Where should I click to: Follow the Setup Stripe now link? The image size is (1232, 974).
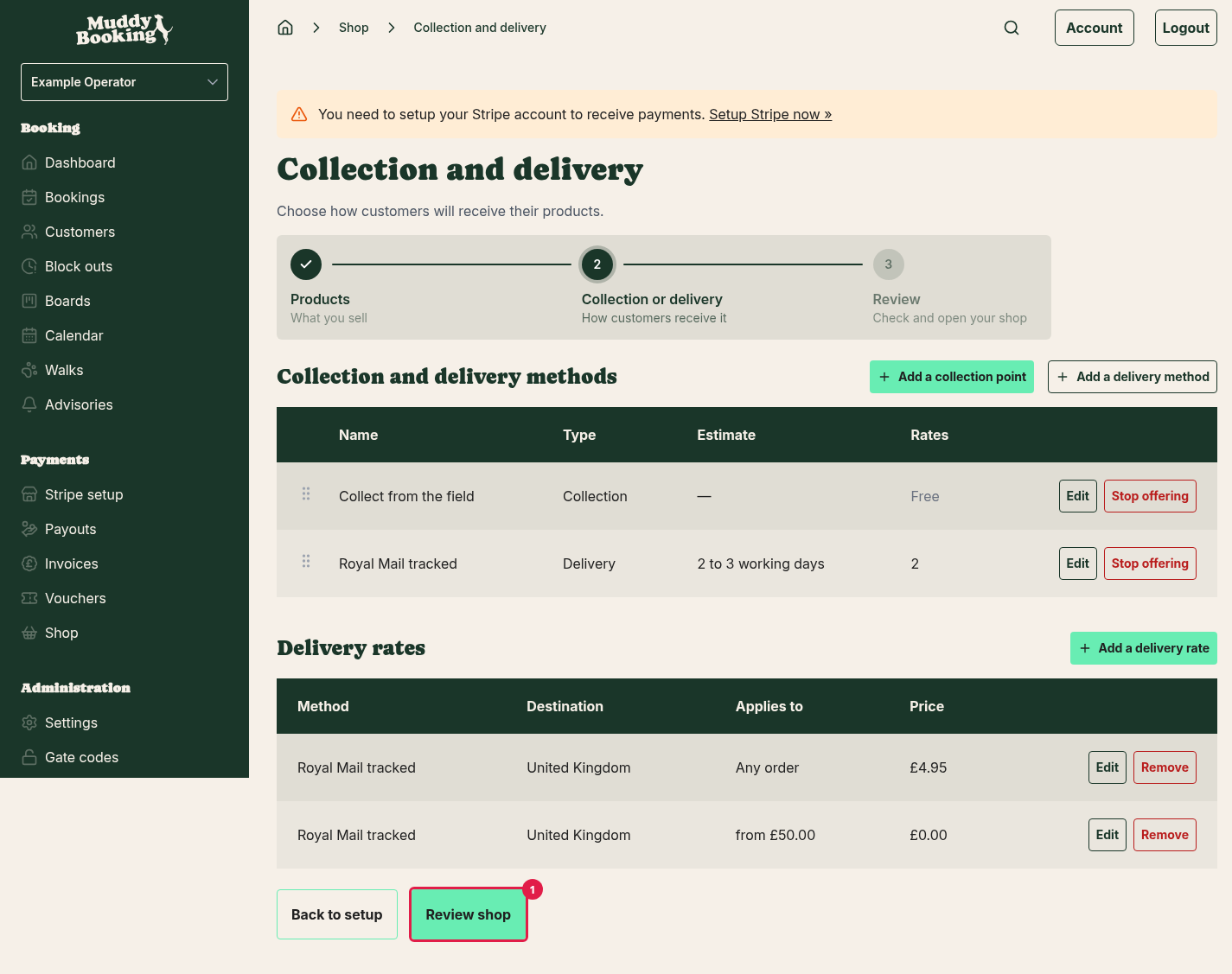click(770, 114)
